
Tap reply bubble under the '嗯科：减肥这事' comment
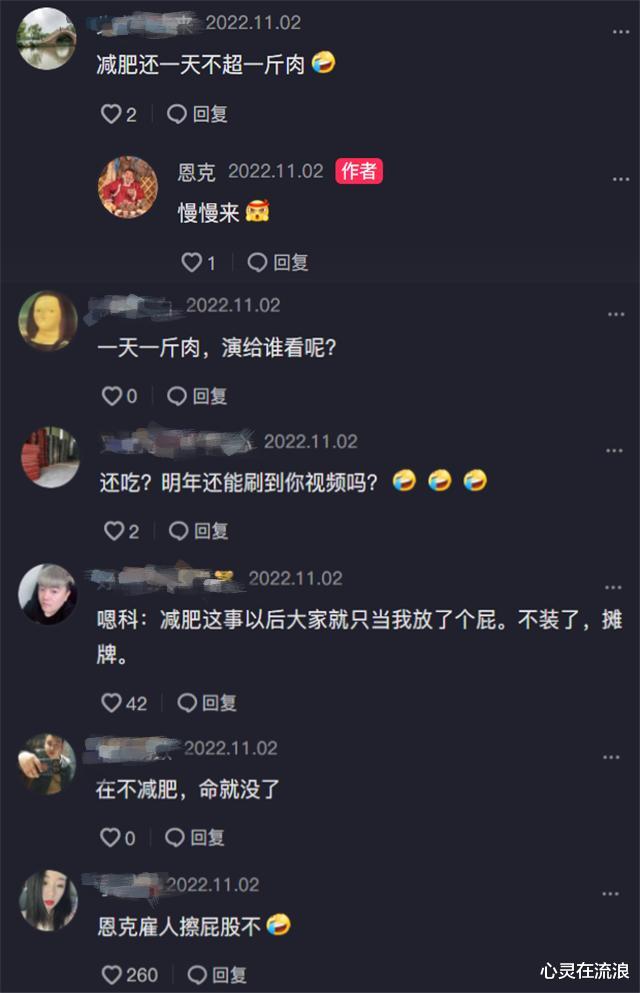coord(187,702)
